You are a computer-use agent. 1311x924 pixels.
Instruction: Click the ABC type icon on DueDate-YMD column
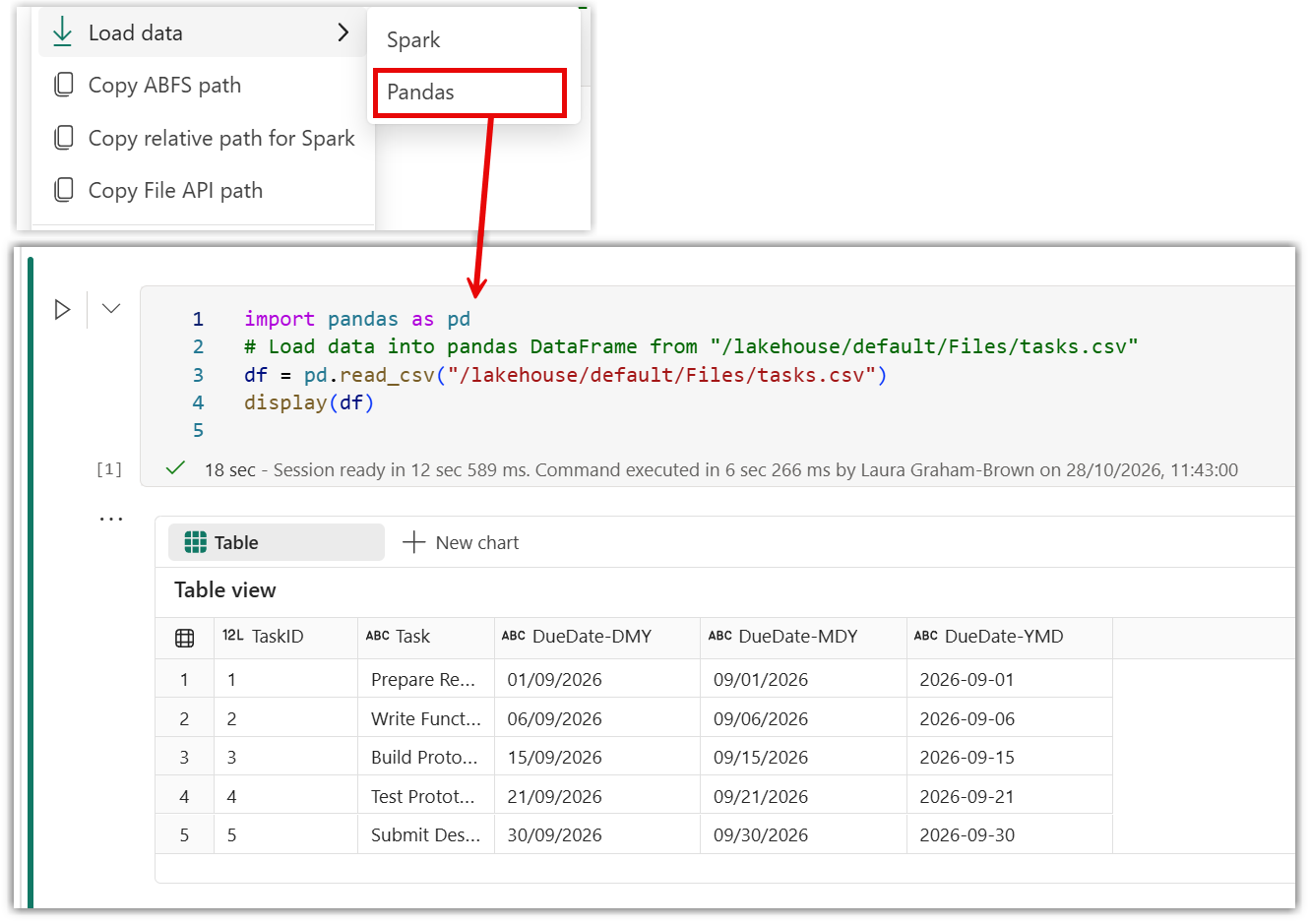[926, 636]
